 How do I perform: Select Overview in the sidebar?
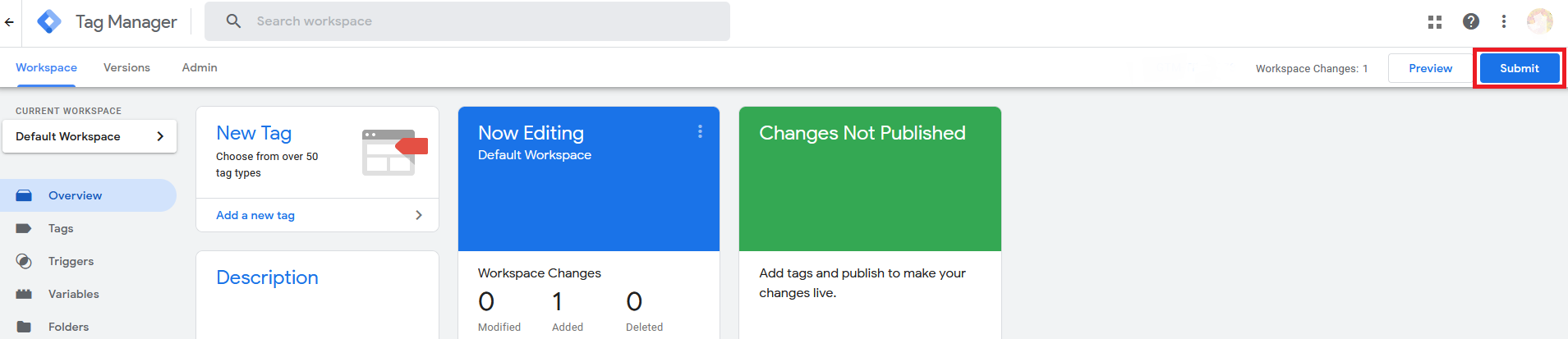[x=88, y=195]
